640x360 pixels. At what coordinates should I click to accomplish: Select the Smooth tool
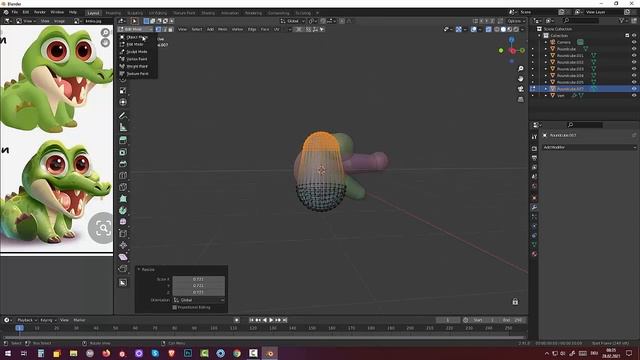[x=123, y=222]
